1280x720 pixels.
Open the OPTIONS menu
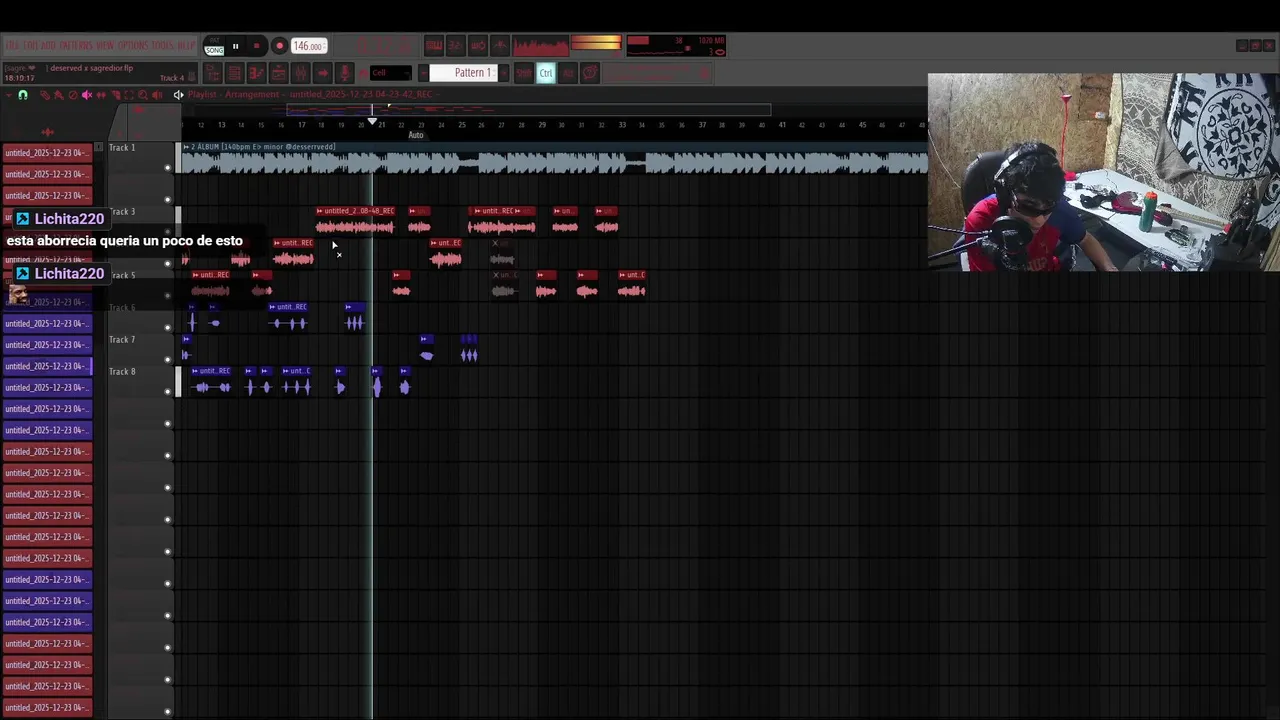[132, 46]
